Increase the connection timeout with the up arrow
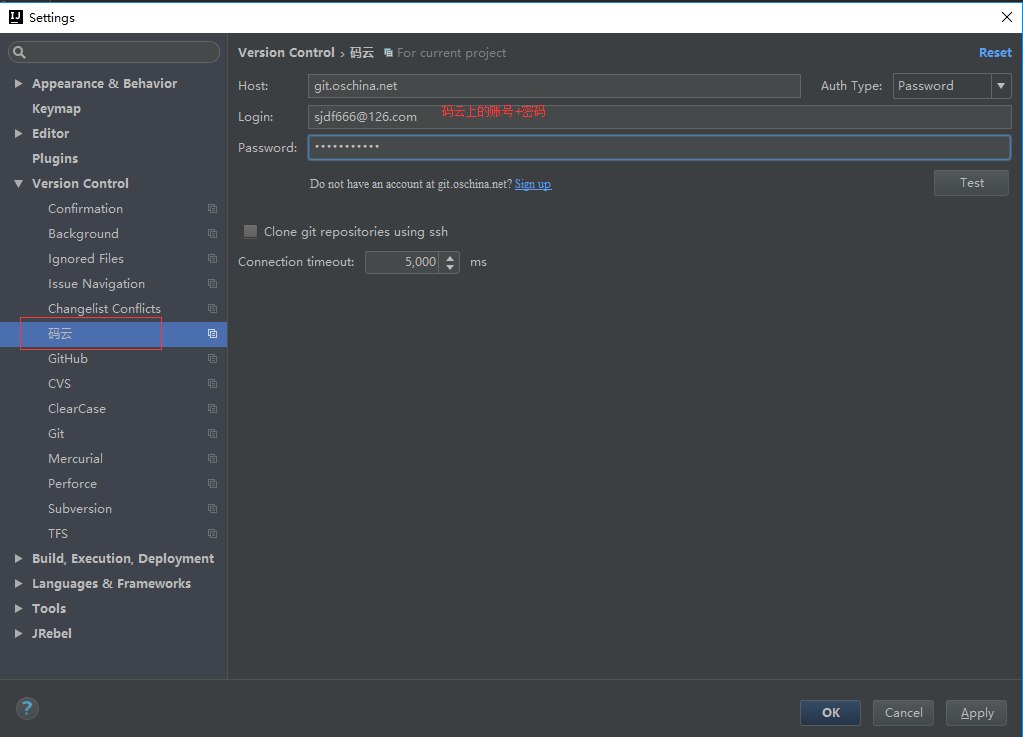This screenshot has width=1023, height=737. [450, 258]
